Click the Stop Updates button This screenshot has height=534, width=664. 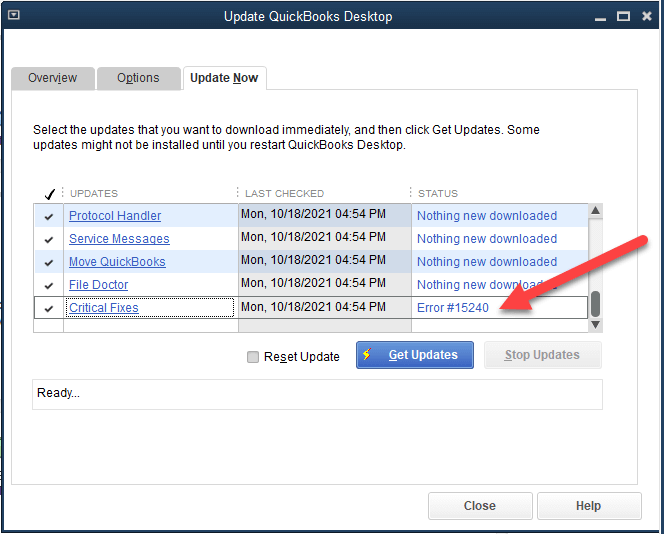542,355
